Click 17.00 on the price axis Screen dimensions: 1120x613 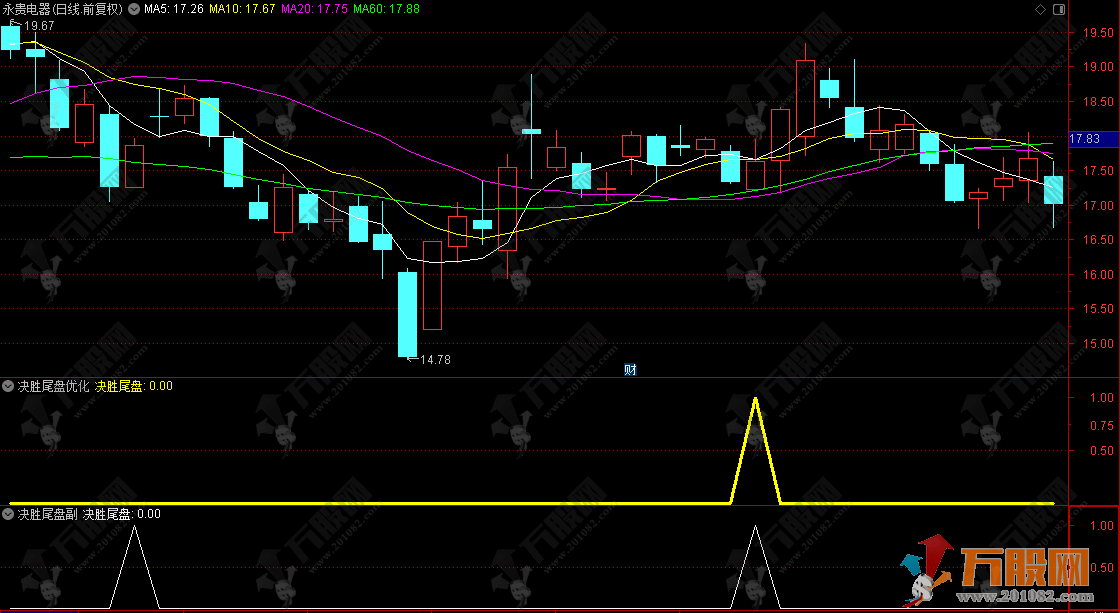click(1098, 206)
